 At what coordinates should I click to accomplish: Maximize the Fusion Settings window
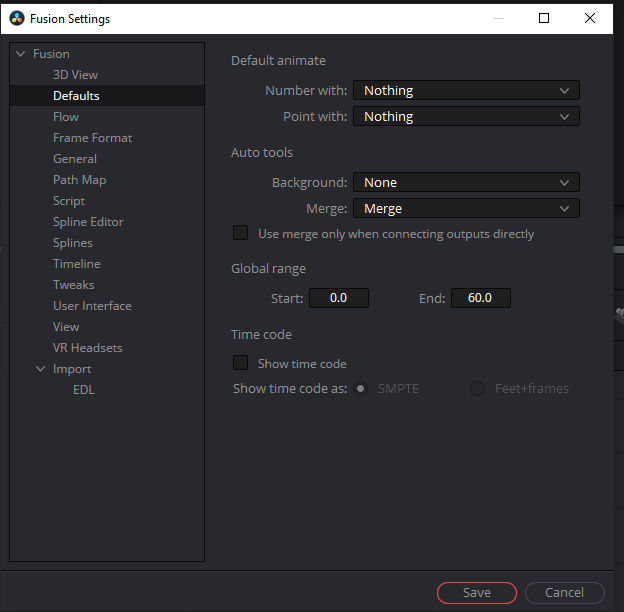544,18
